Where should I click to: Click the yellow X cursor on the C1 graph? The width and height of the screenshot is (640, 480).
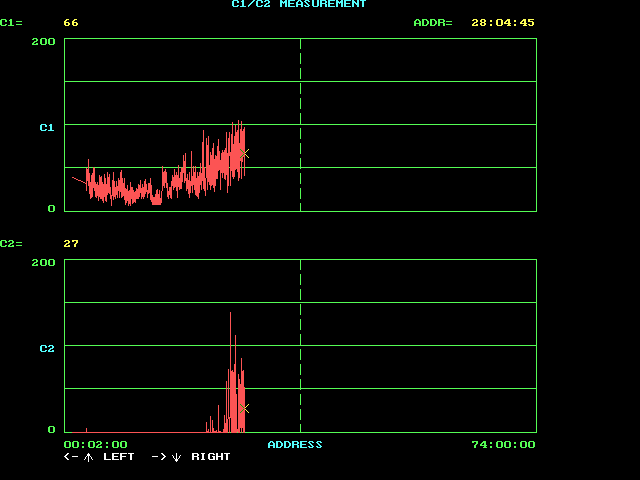pos(245,154)
